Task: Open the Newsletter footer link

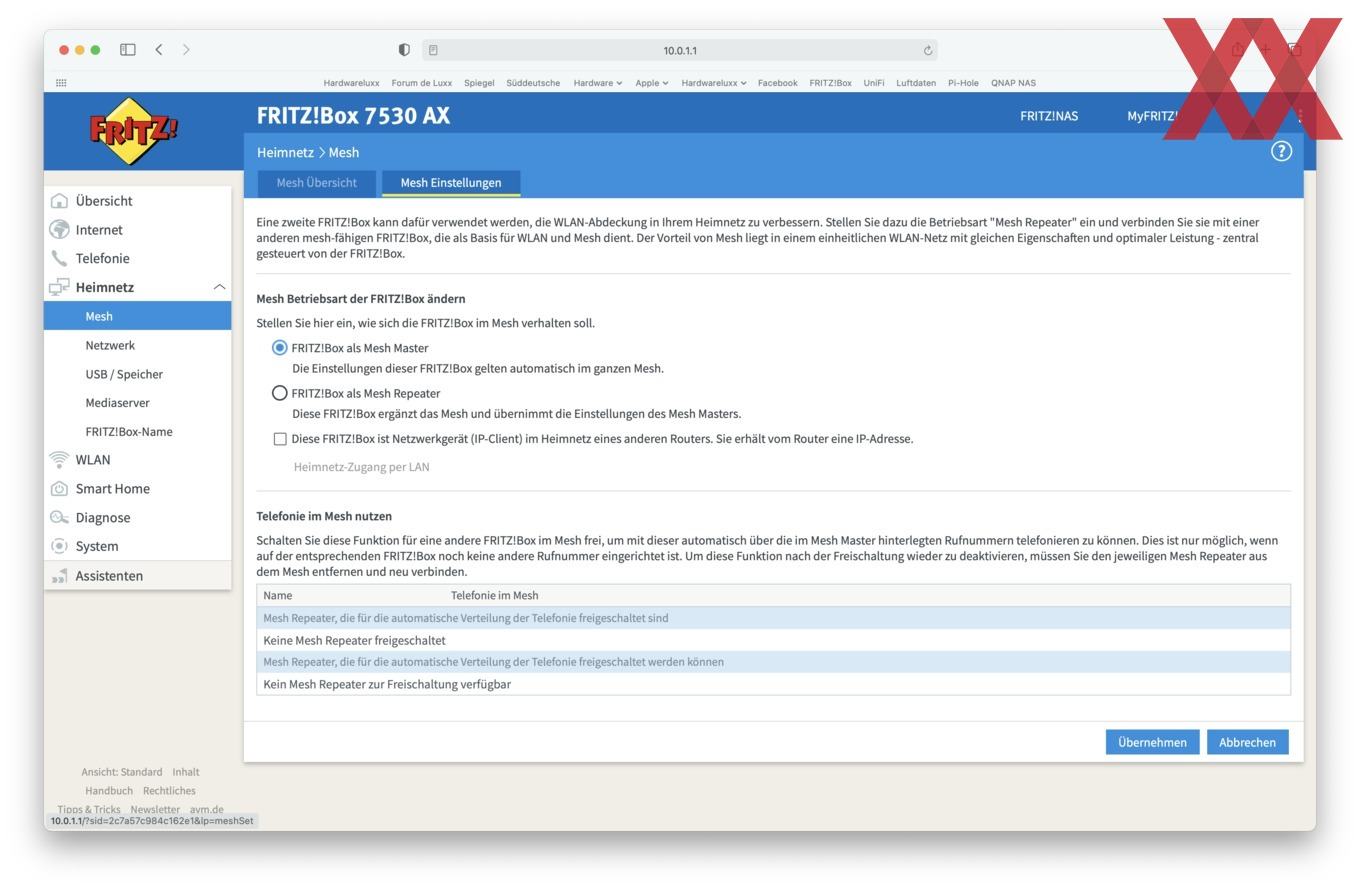Action: pyautogui.click(x=155, y=810)
